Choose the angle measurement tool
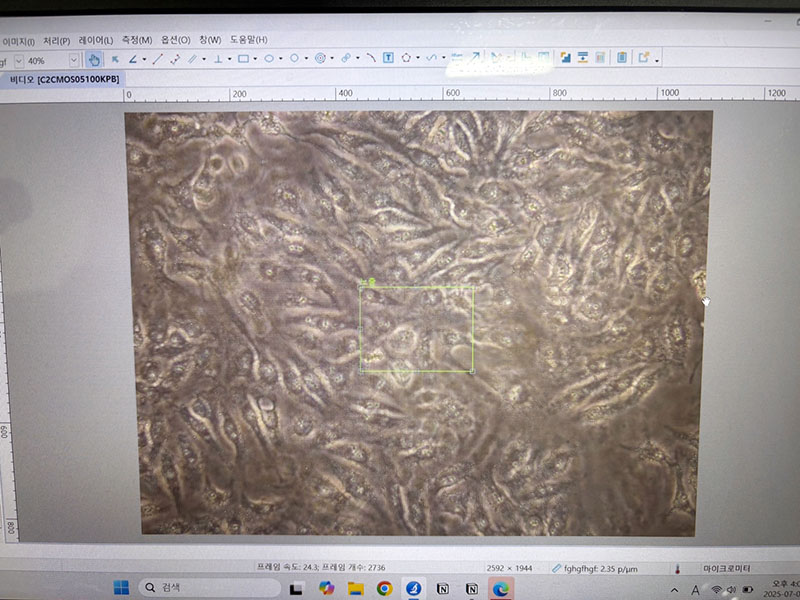800x600 pixels. (x=133, y=59)
